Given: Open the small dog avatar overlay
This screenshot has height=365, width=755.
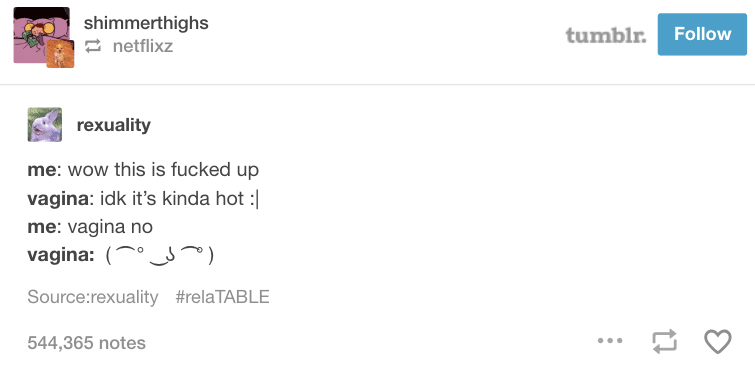Looking at the screenshot, I should pos(60,53).
